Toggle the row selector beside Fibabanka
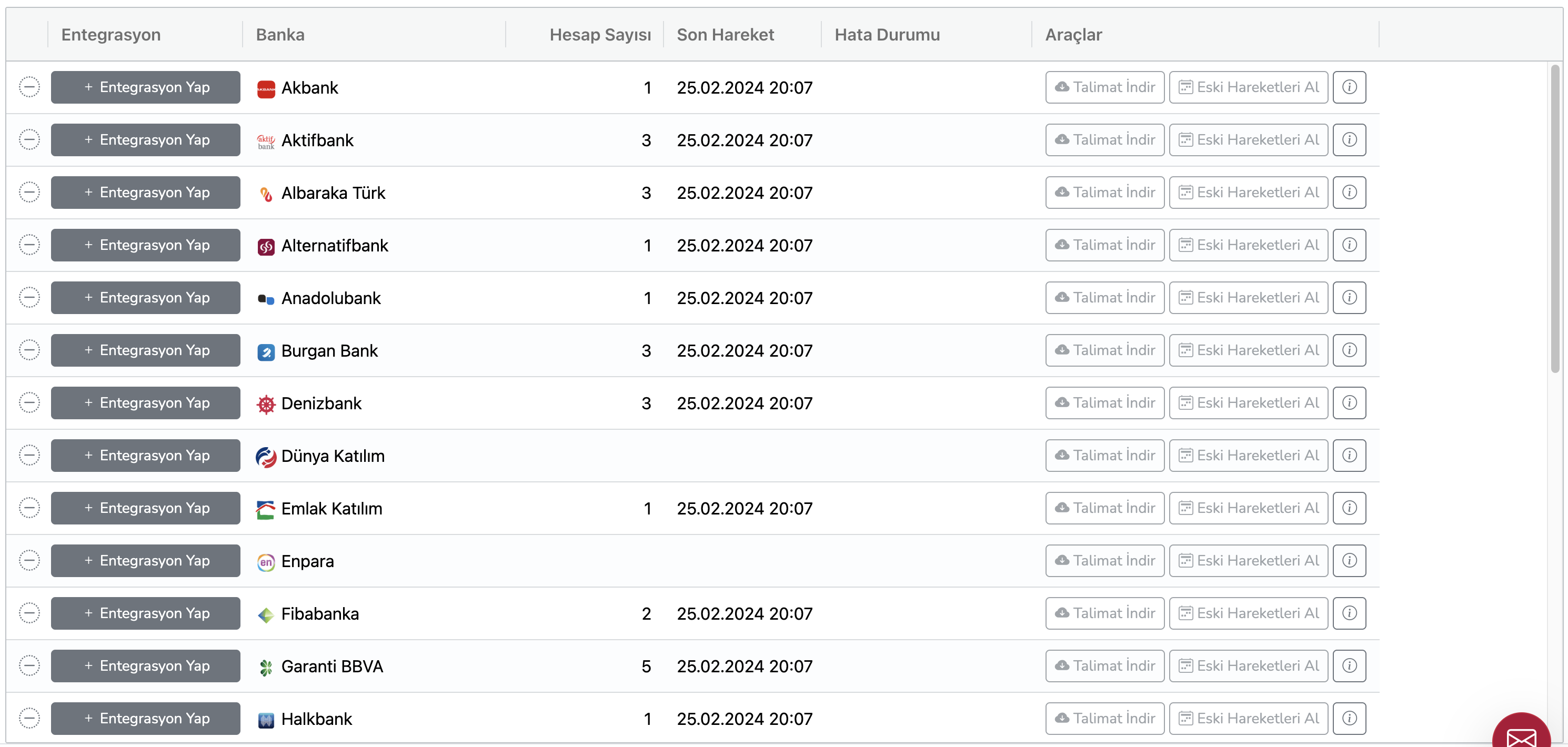The height and width of the screenshot is (747, 1568). coord(30,613)
